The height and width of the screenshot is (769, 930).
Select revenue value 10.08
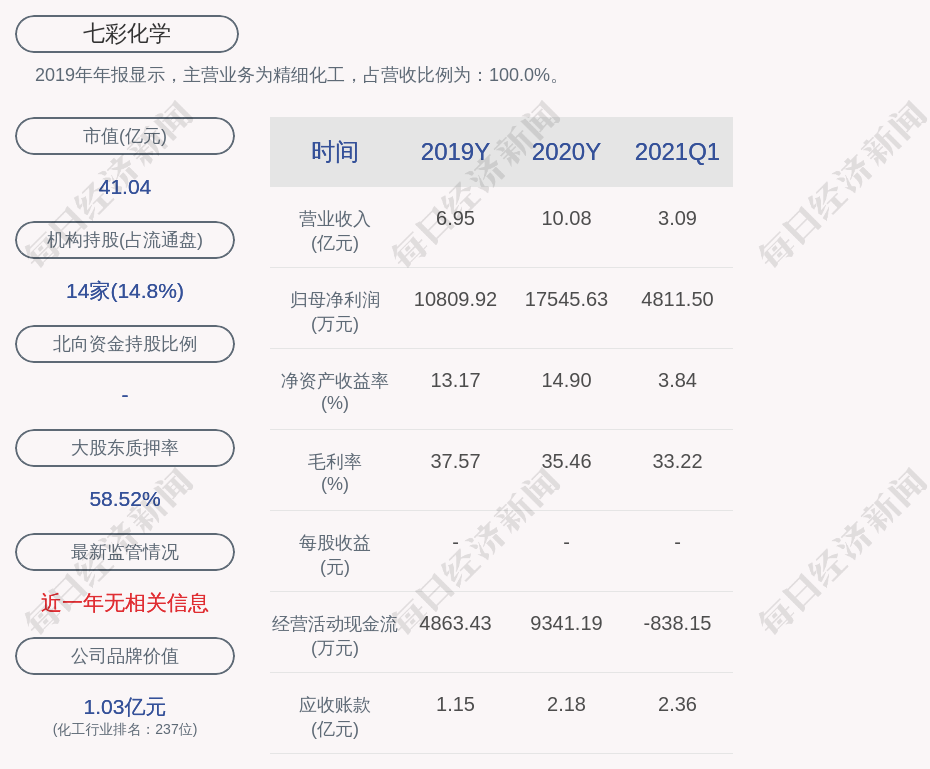(566, 218)
